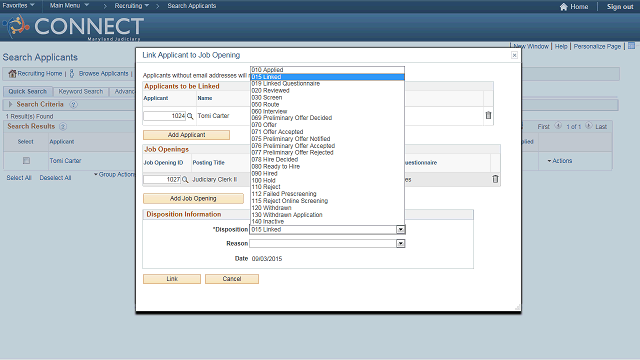Check the Tomi Carter select checkbox
The image size is (640, 360).
(x=27, y=161)
